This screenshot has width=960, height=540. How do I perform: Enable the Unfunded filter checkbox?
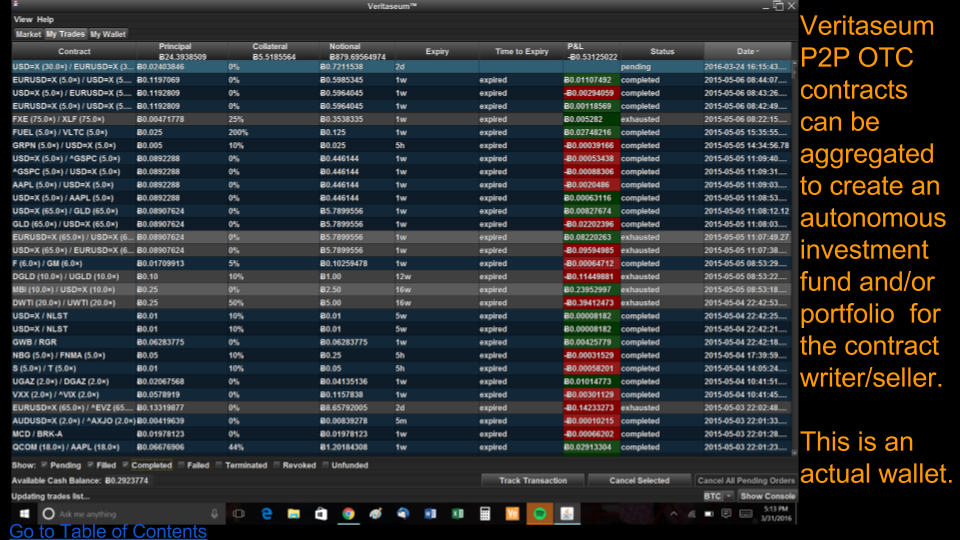(x=325, y=465)
